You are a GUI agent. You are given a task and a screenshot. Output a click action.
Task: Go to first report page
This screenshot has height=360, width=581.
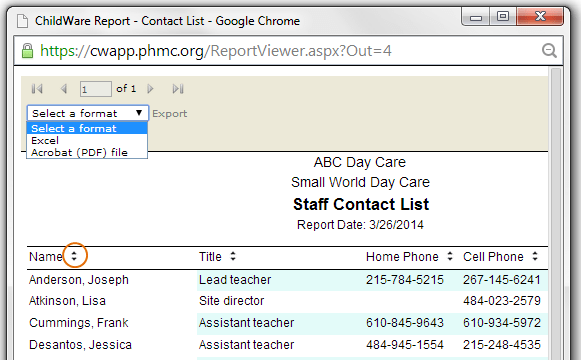pyautogui.click(x=37, y=89)
